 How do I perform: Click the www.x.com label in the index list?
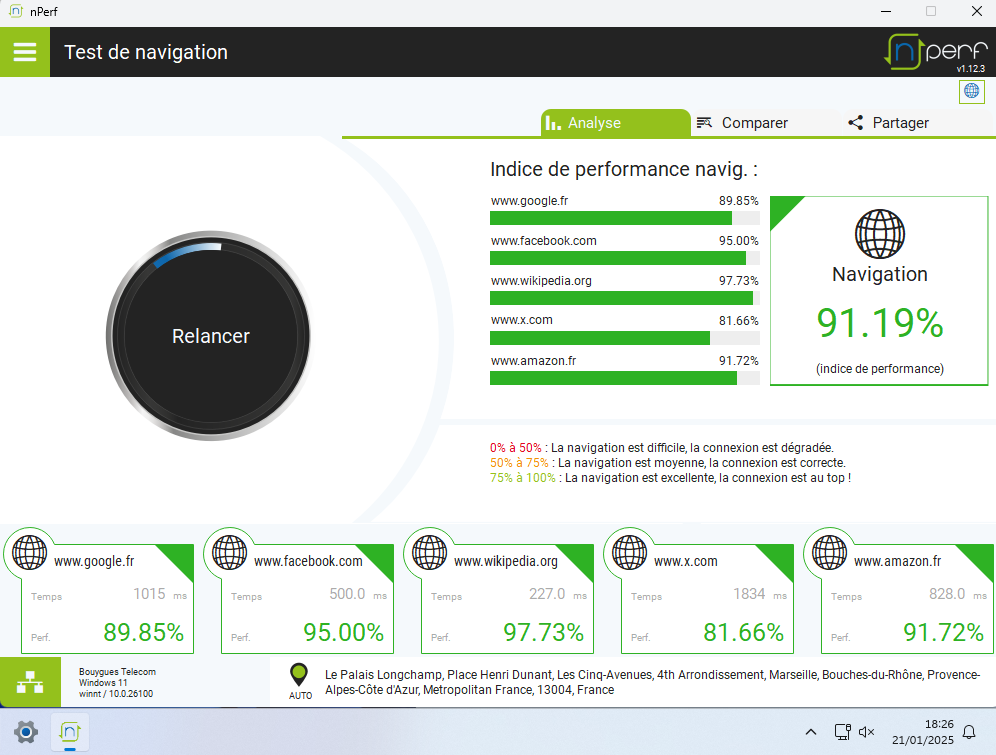tap(522, 321)
